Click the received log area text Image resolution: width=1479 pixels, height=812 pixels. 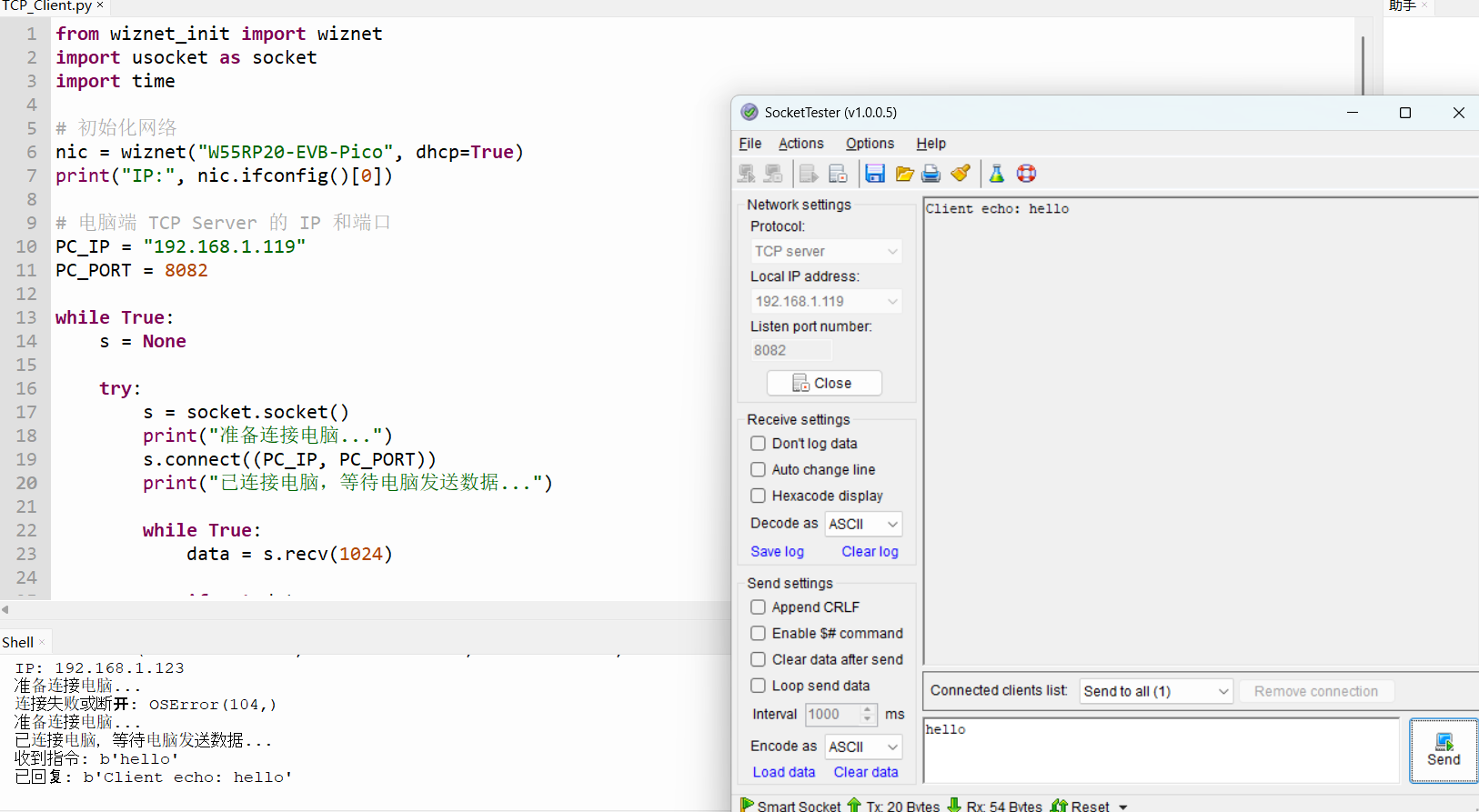(x=997, y=209)
